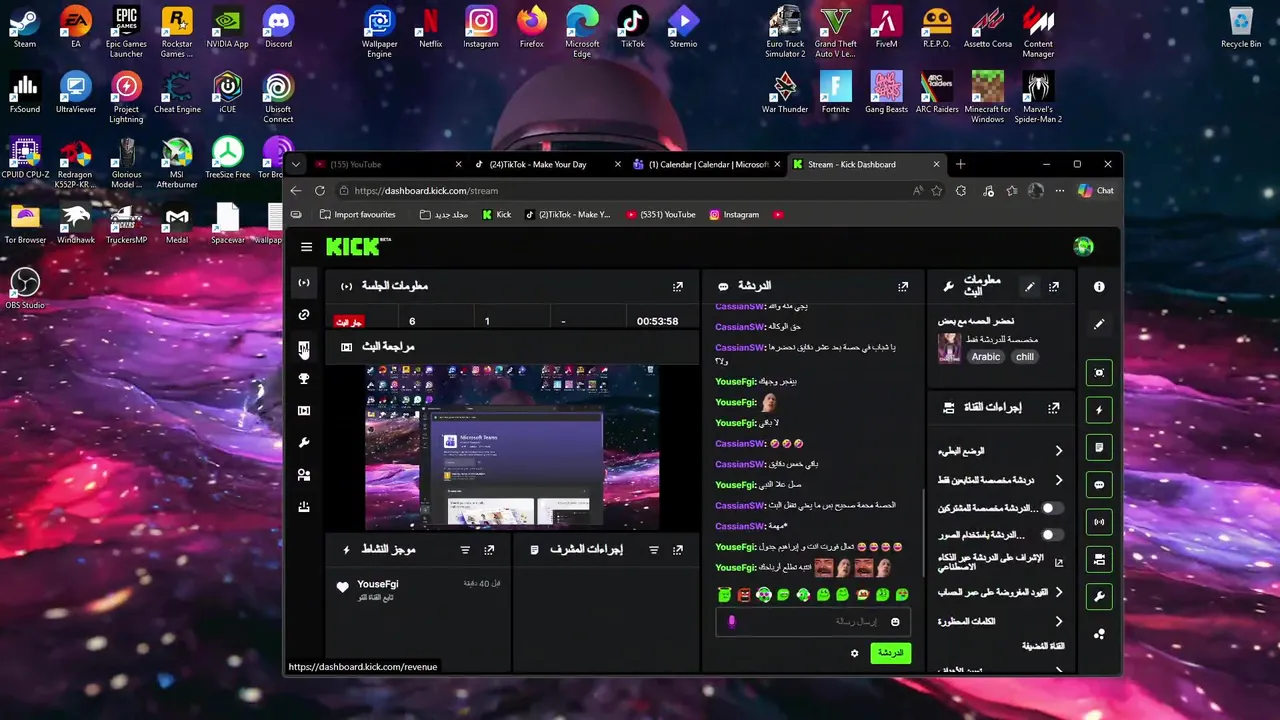Open OBS Studio desktop shortcut
1280x720 pixels.
click(25, 288)
